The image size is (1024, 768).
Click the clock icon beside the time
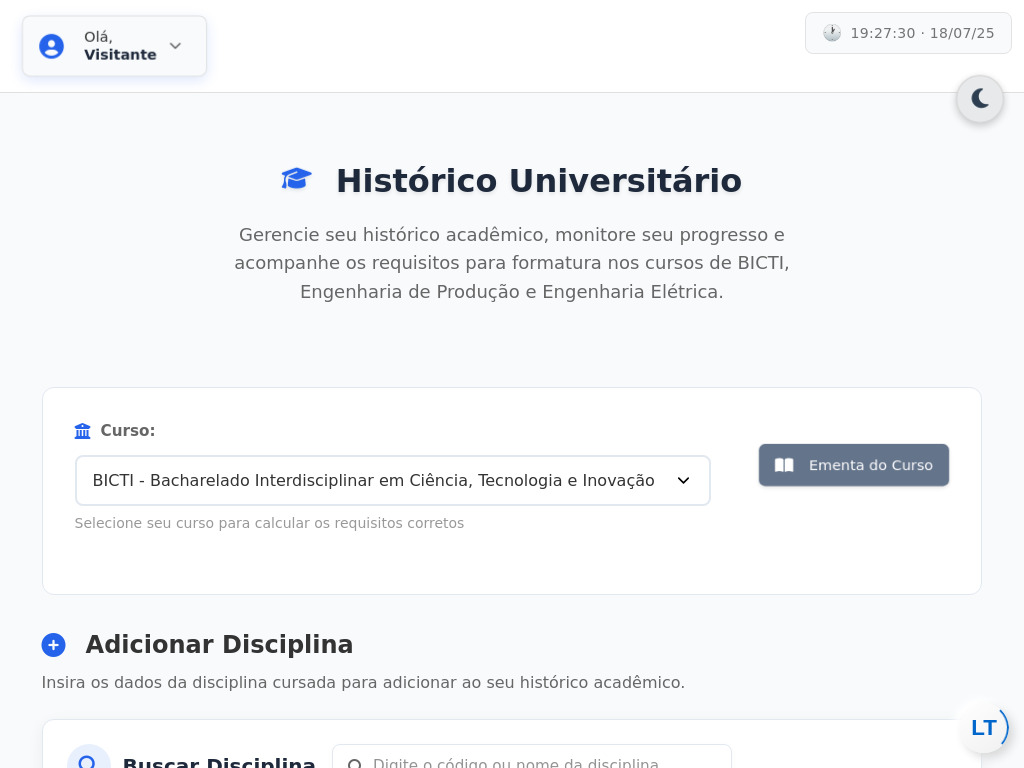[831, 33]
